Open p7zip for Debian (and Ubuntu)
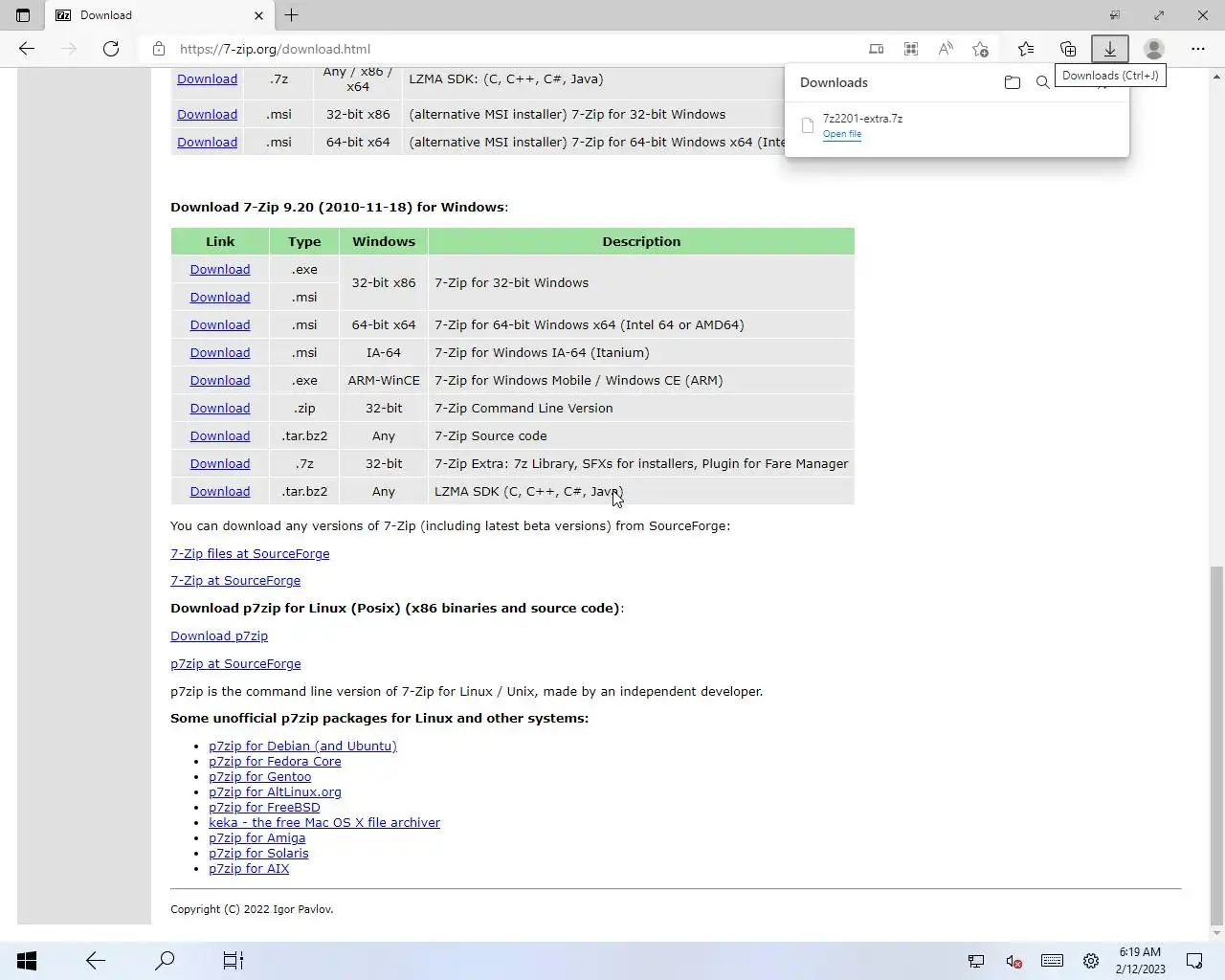1225x980 pixels. pos(302,746)
